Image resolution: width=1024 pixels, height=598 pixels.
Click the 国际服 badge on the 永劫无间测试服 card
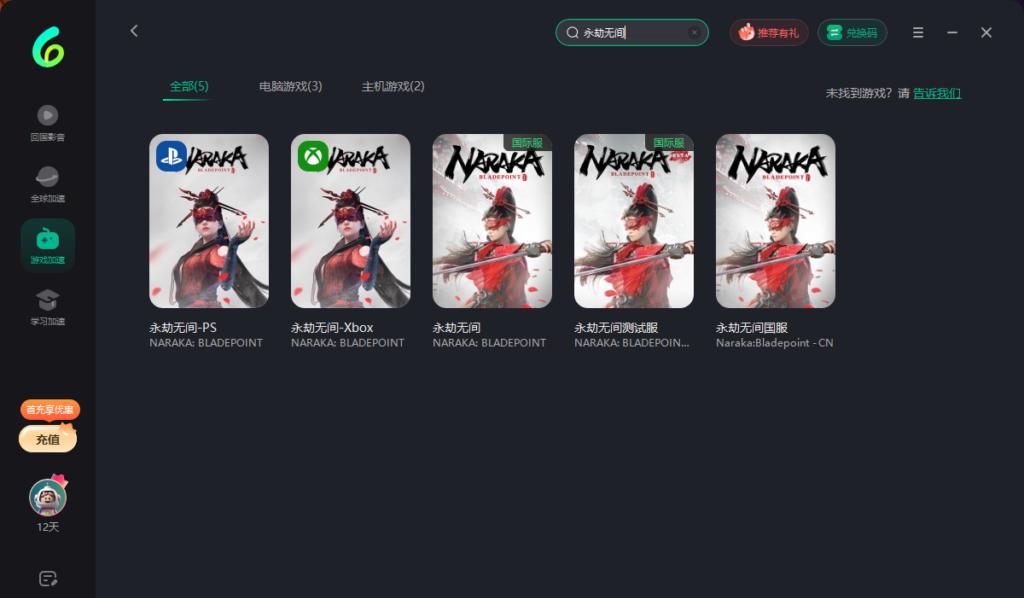point(669,142)
